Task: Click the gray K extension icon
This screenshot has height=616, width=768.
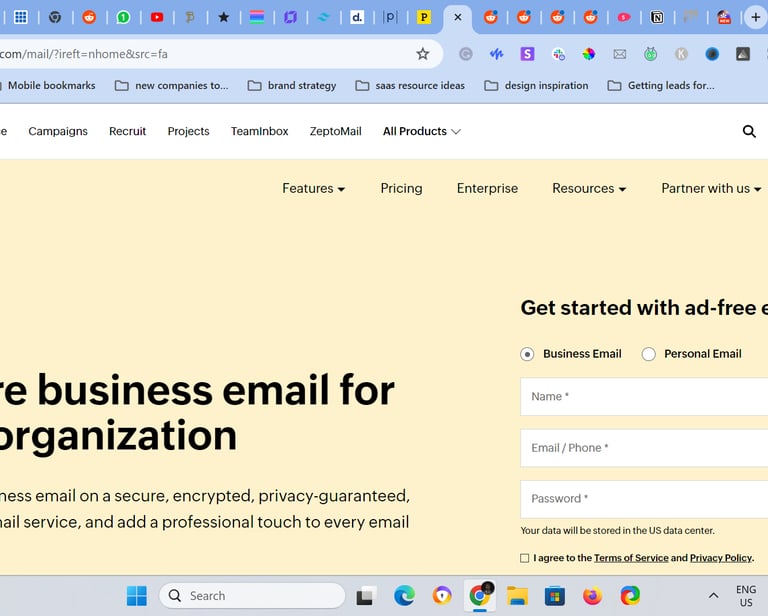Action: point(681,54)
